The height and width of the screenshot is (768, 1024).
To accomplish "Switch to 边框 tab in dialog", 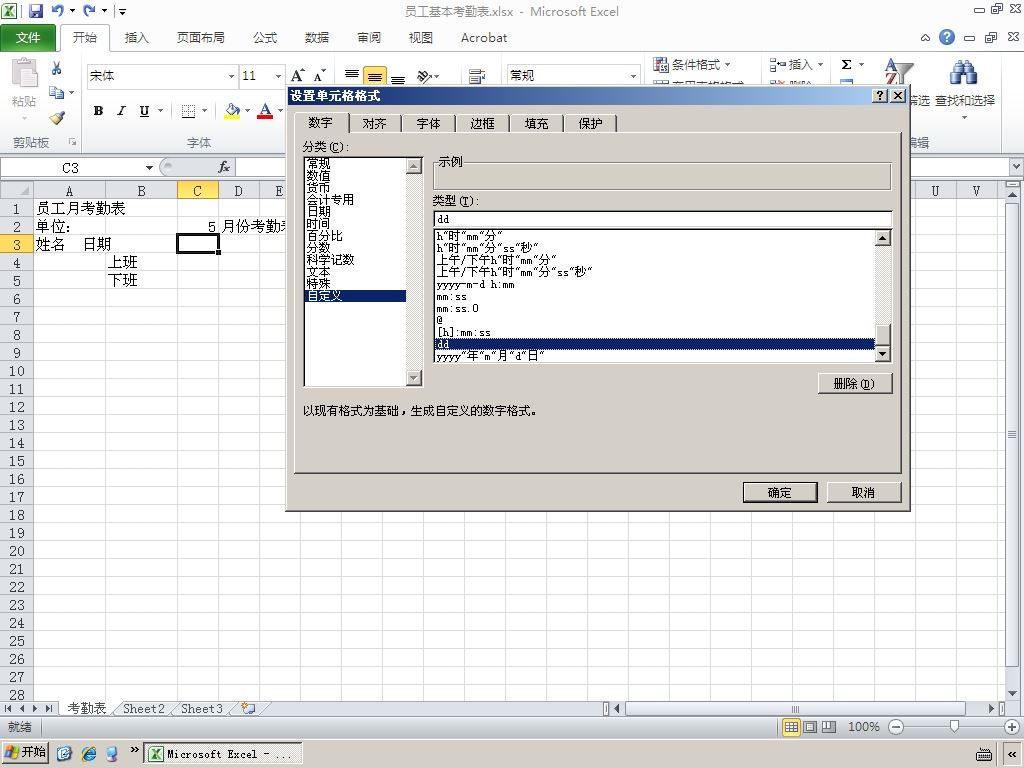I will coord(483,123).
